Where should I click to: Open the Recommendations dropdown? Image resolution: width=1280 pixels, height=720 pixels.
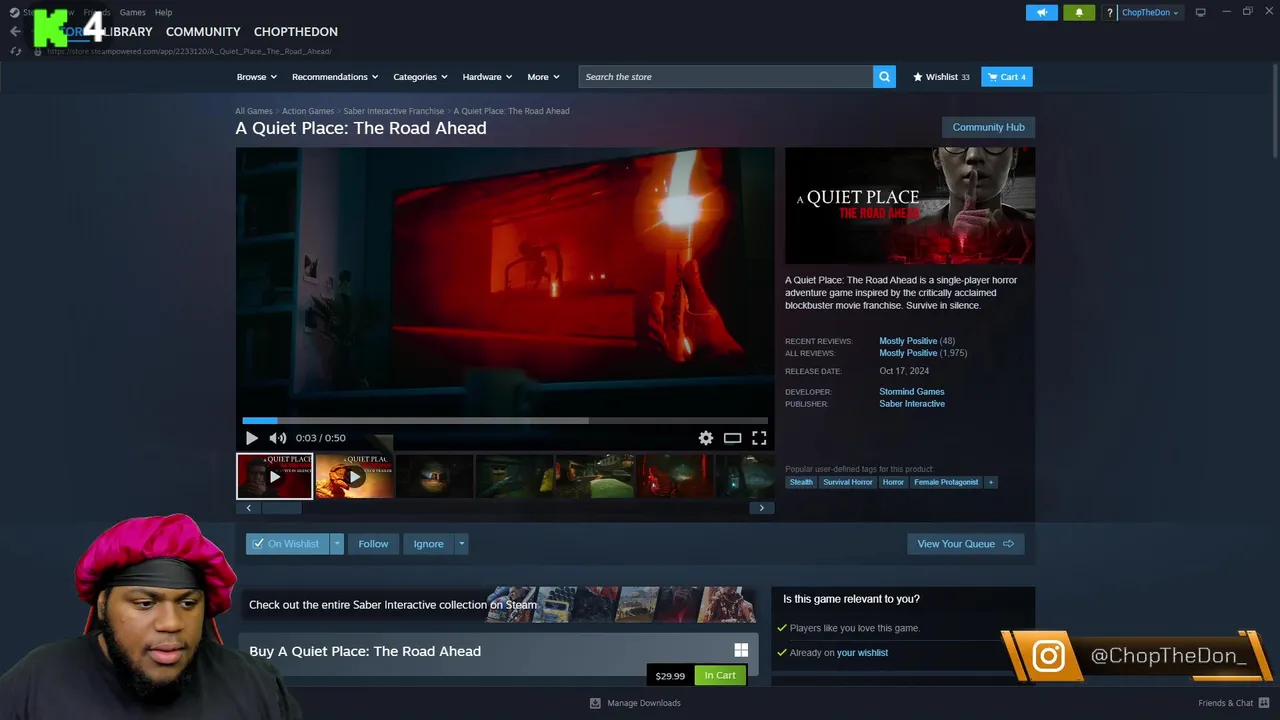point(335,77)
